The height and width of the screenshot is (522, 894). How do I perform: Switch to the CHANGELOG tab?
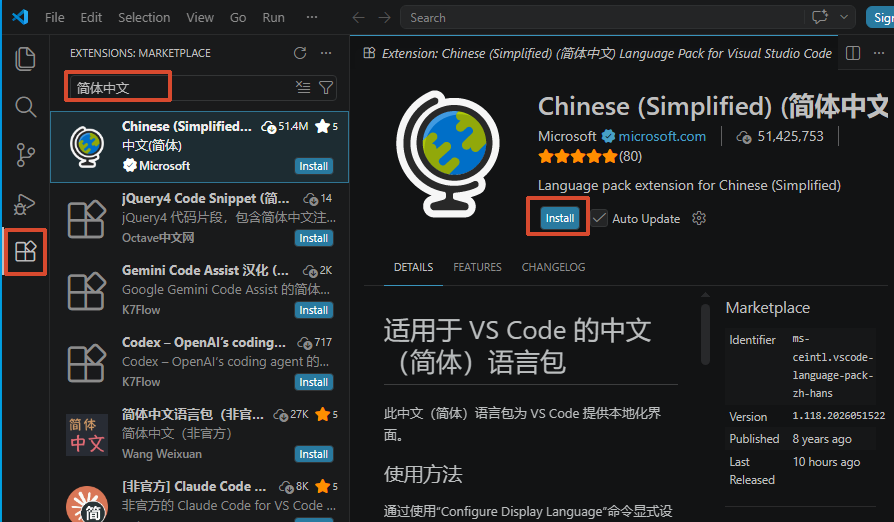553,267
